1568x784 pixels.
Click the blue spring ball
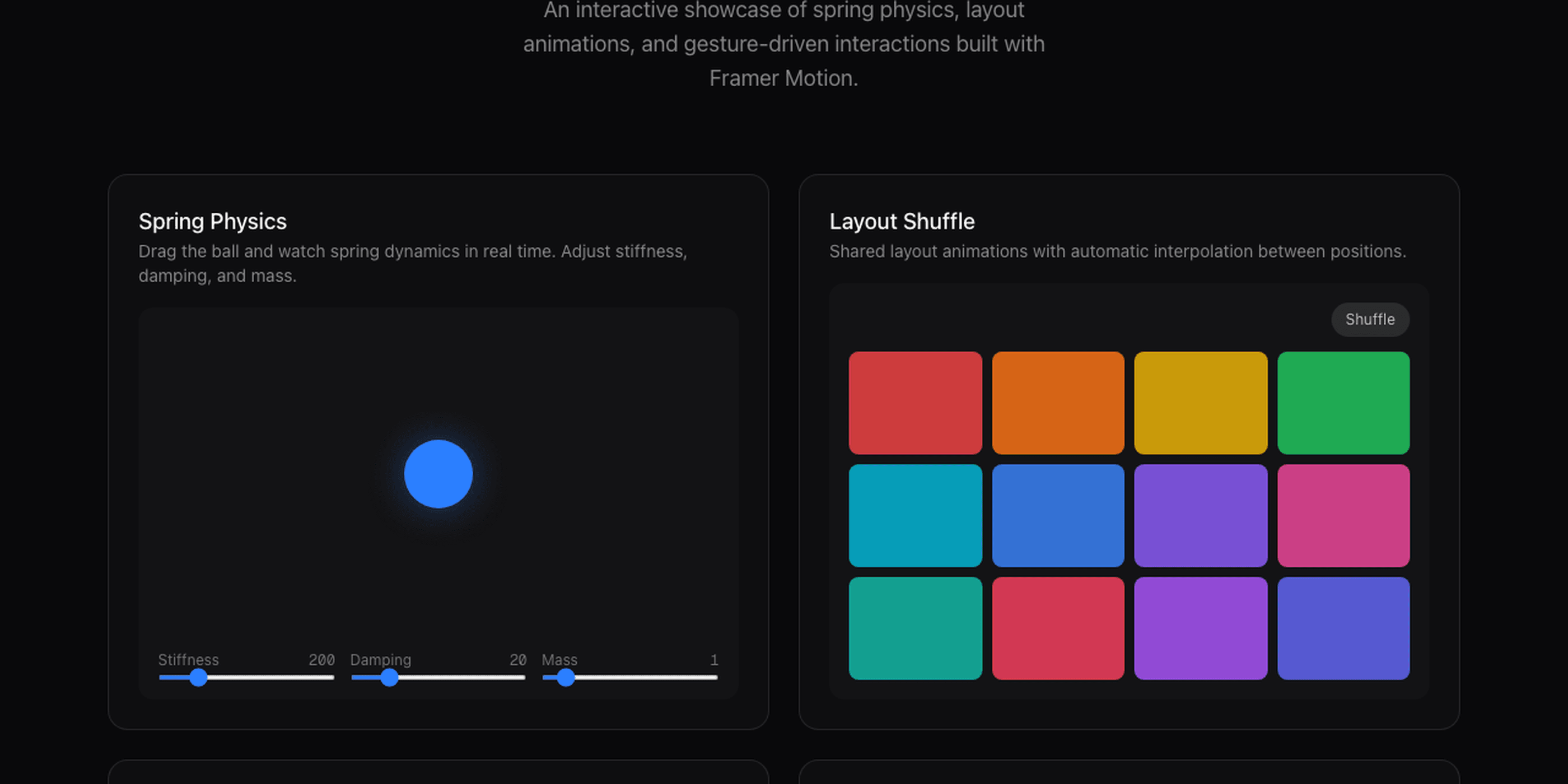tap(438, 474)
